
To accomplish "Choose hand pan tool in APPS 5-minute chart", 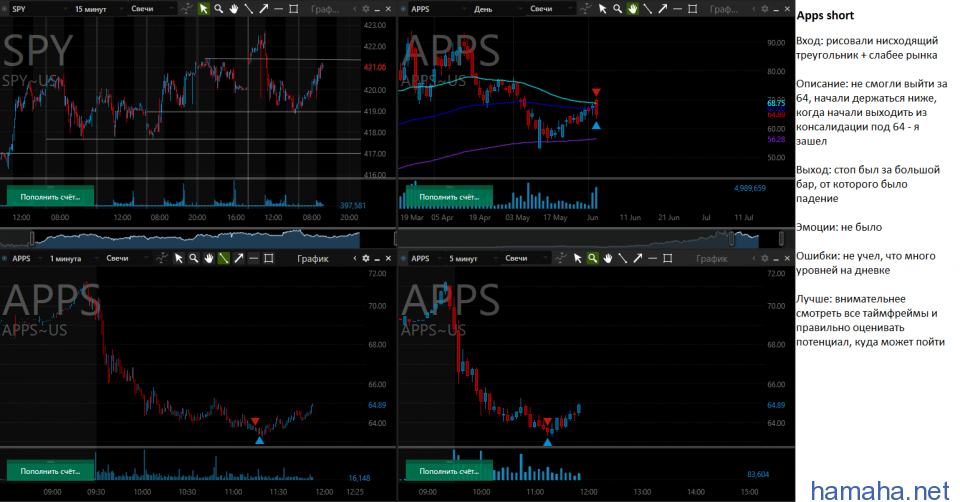I will 607,258.
